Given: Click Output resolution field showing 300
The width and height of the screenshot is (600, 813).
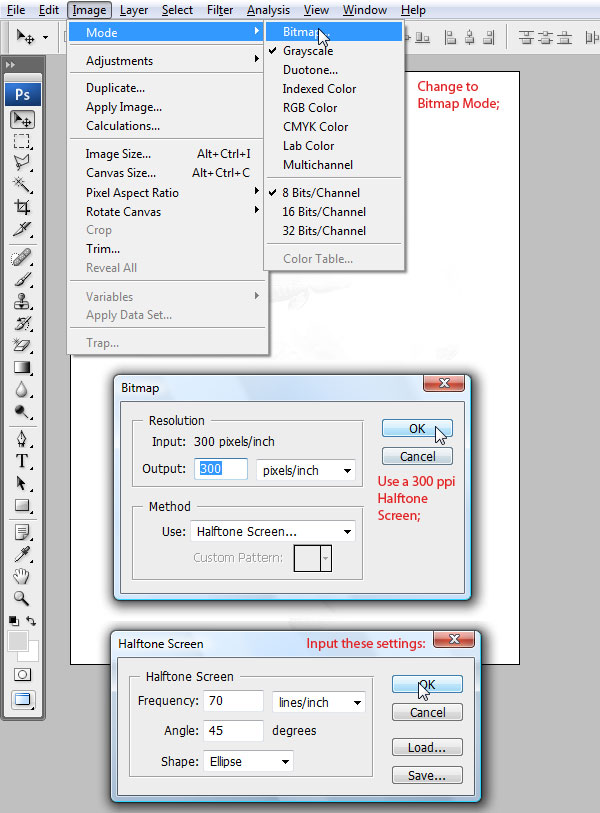Looking at the screenshot, I should tap(221, 469).
